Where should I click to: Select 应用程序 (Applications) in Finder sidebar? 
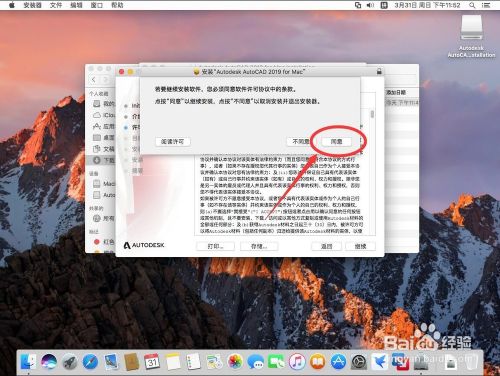pos(104,126)
